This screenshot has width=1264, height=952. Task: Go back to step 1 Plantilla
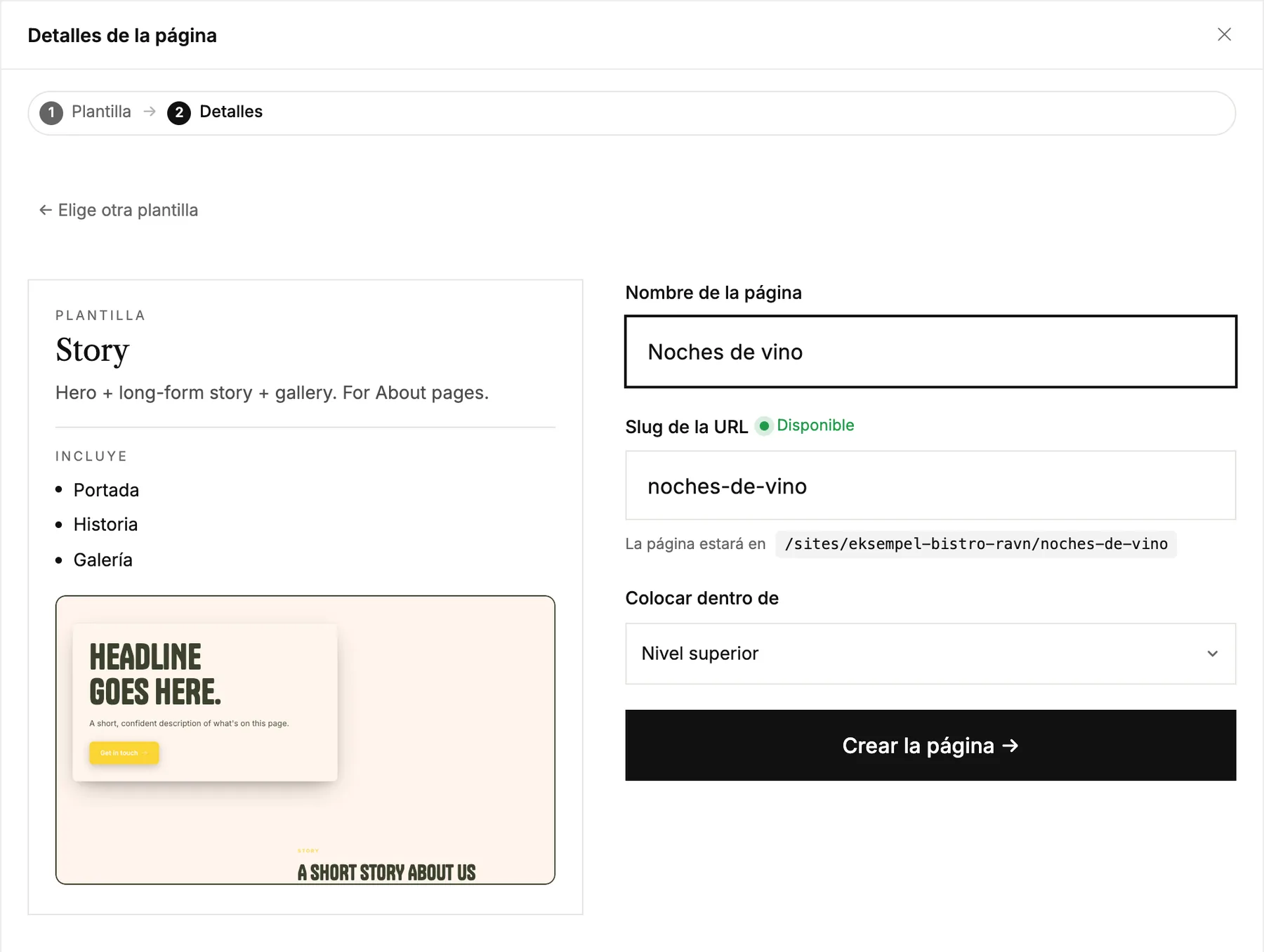tap(101, 112)
